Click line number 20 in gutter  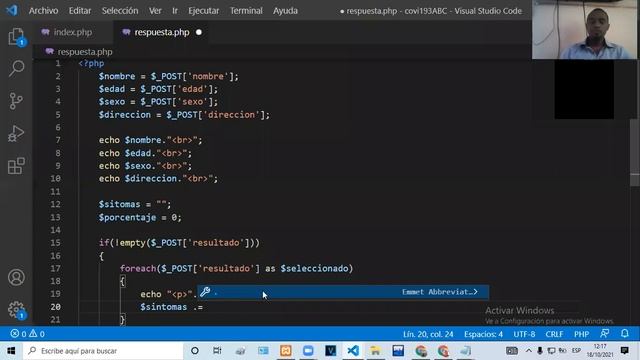point(55,307)
